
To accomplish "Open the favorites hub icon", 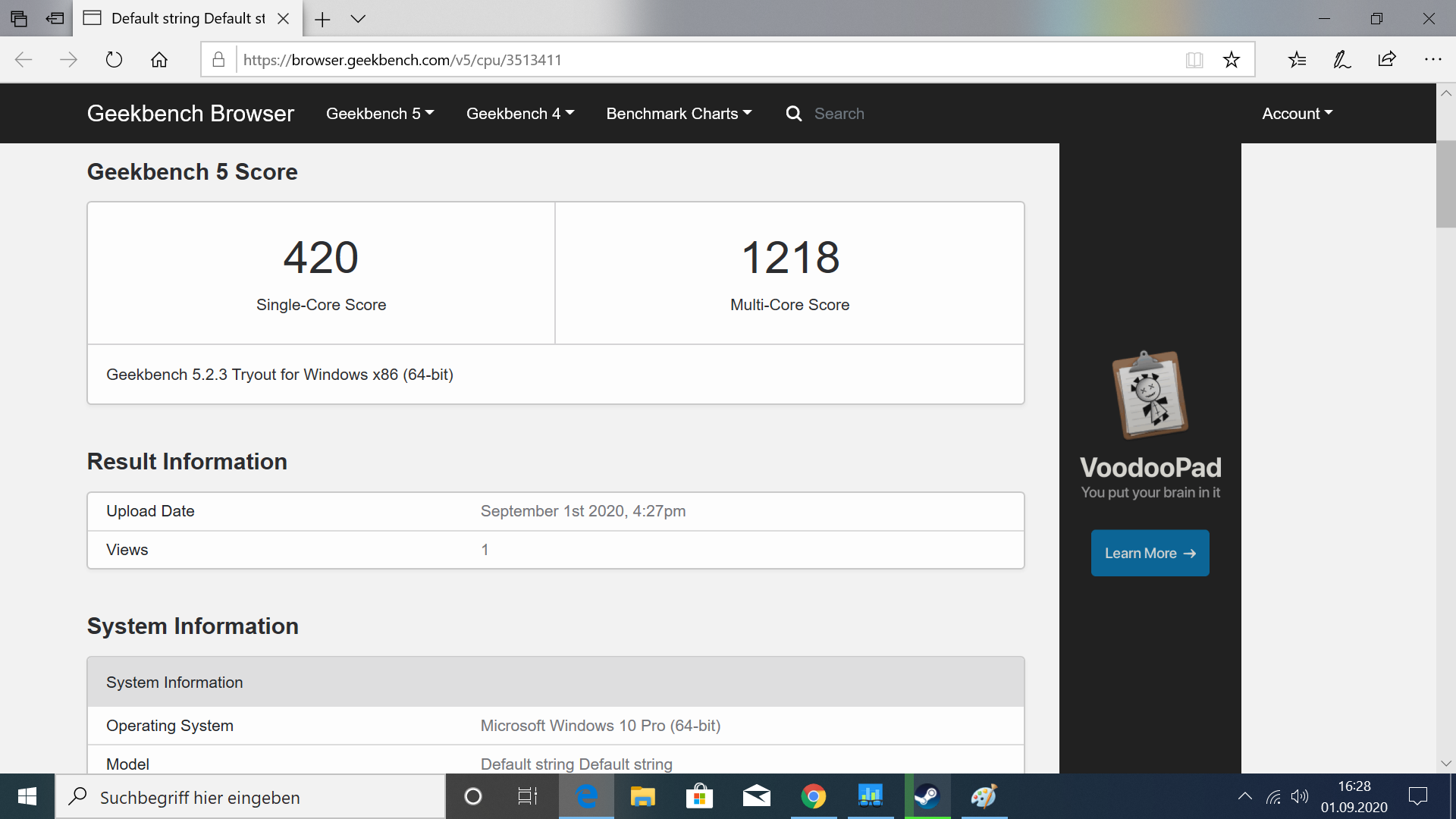I will coord(1297,60).
